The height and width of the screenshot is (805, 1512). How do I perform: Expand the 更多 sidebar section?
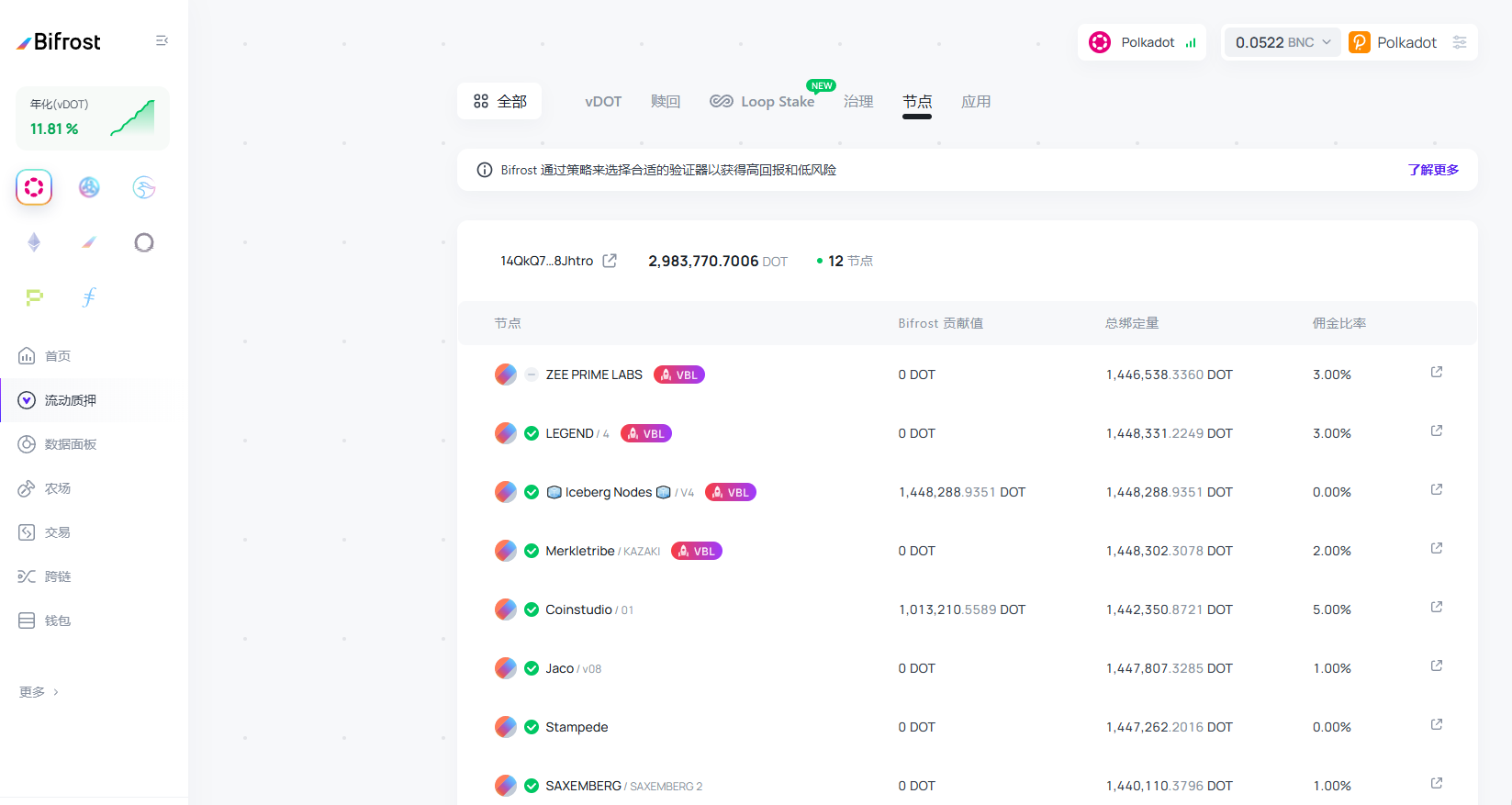coord(39,692)
